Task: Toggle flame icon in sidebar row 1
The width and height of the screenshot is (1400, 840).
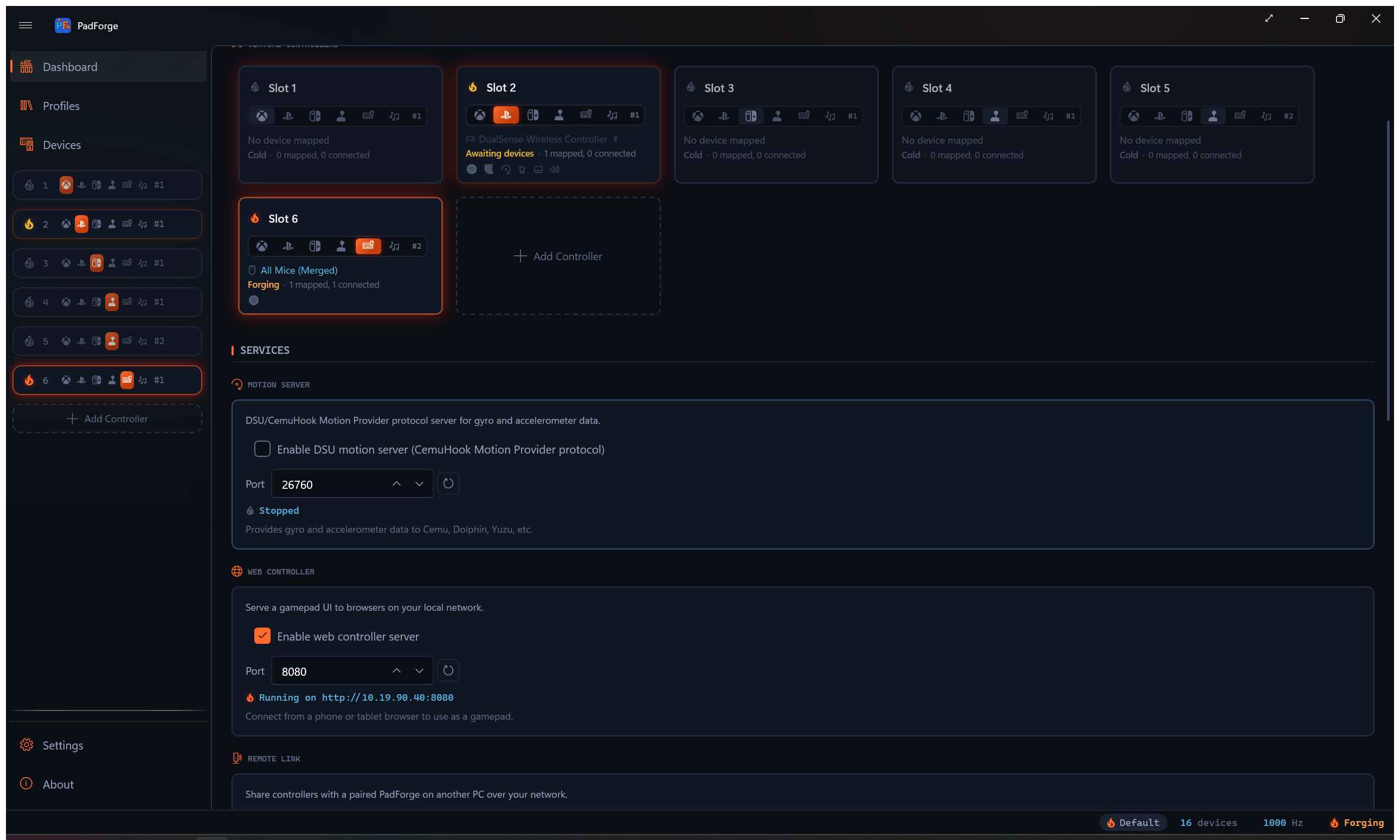Action: [29, 185]
